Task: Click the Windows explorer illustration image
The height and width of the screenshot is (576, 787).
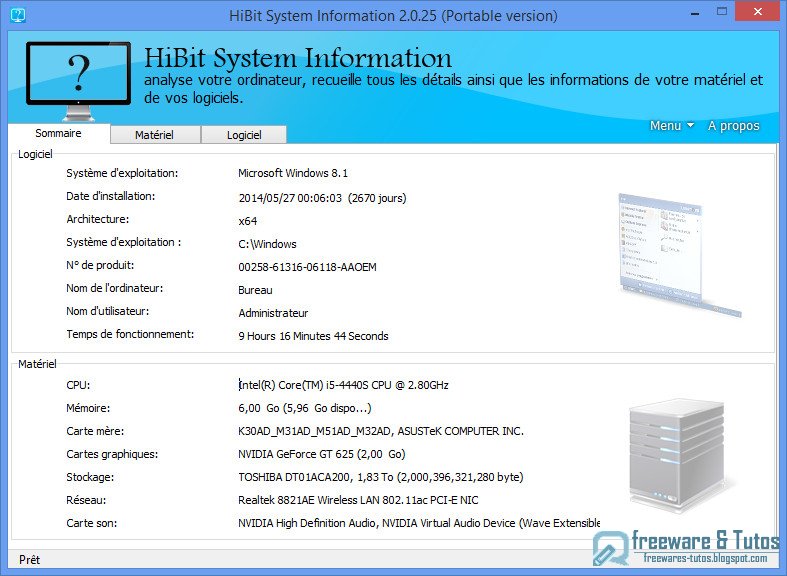Action: [680, 255]
